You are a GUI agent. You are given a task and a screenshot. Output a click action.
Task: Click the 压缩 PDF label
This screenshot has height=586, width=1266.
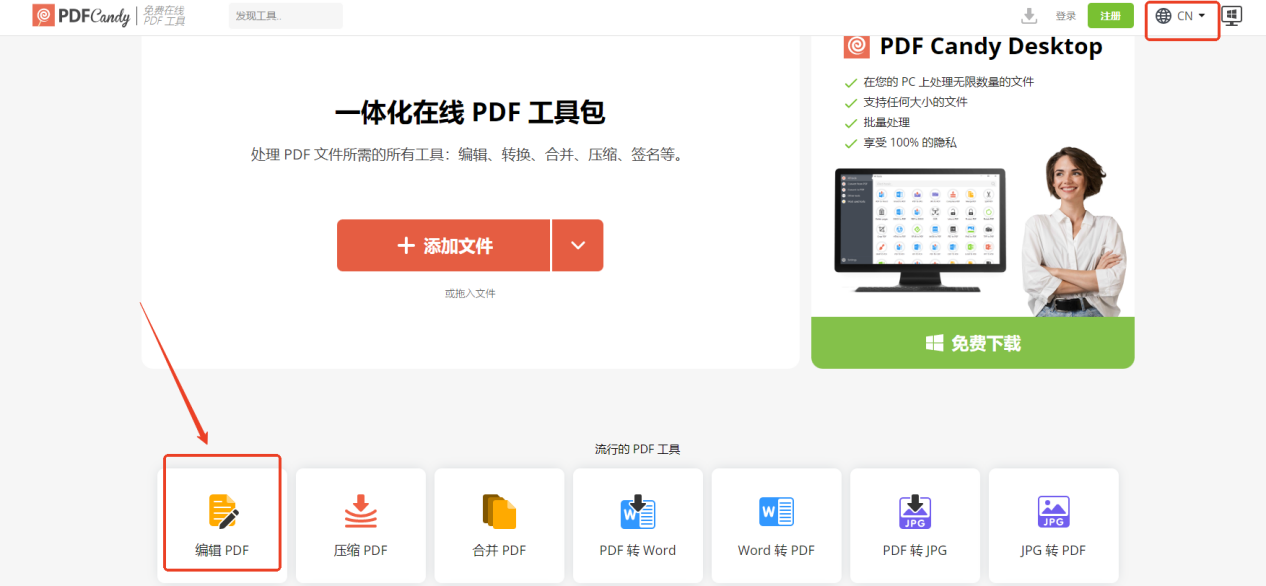tap(360, 550)
